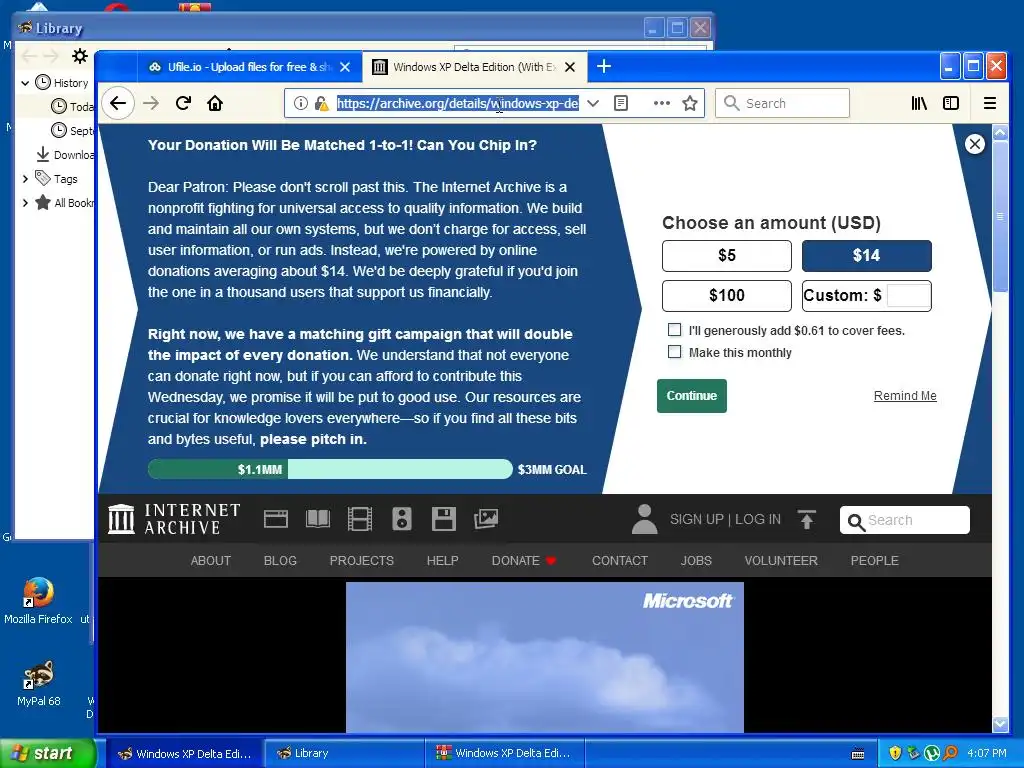Select Windows XP Delta Edition tab
This screenshot has height=768, width=1024.
click(x=474, y=67)
